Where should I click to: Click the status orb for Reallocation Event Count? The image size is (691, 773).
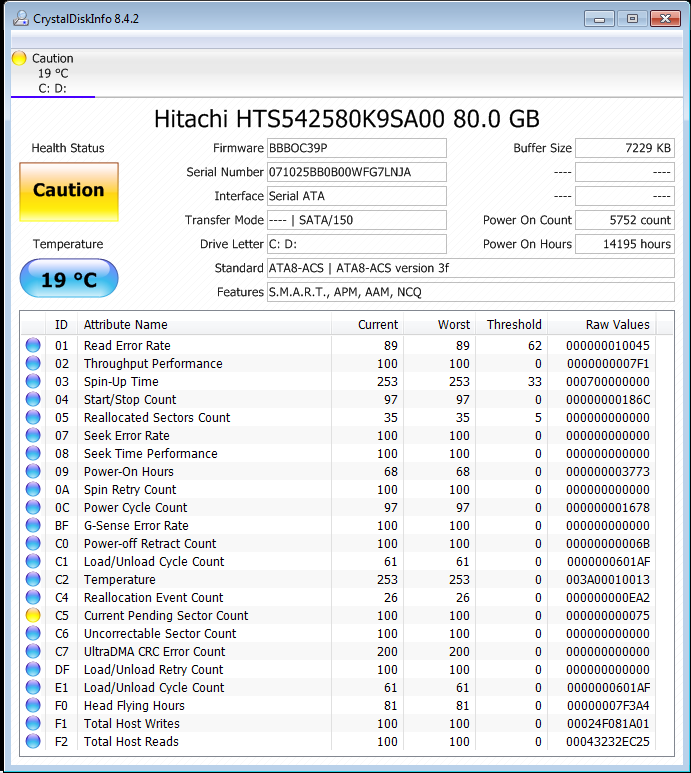[33, 597]
